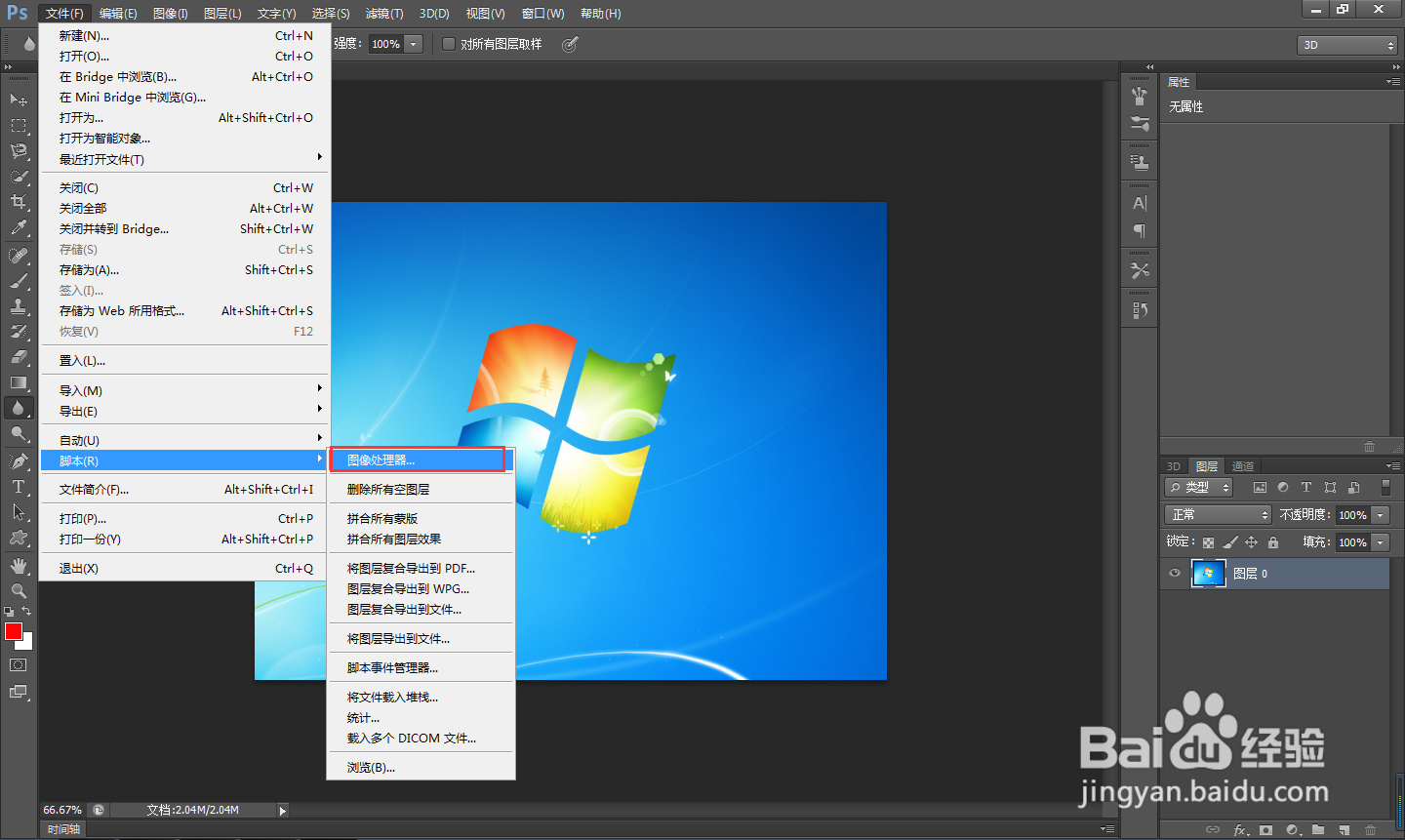Click the tablet pressure icon in options bar

571,44
